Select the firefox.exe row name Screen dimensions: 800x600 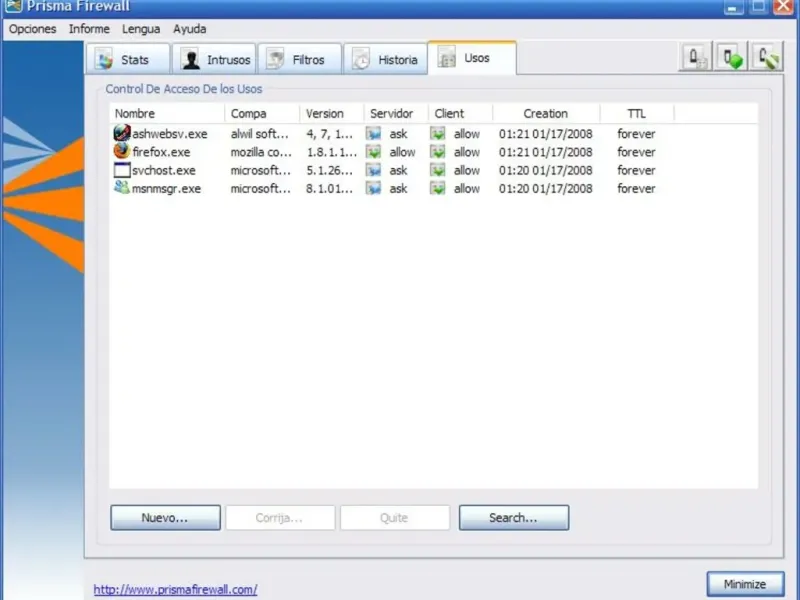(x=161, y=152)
